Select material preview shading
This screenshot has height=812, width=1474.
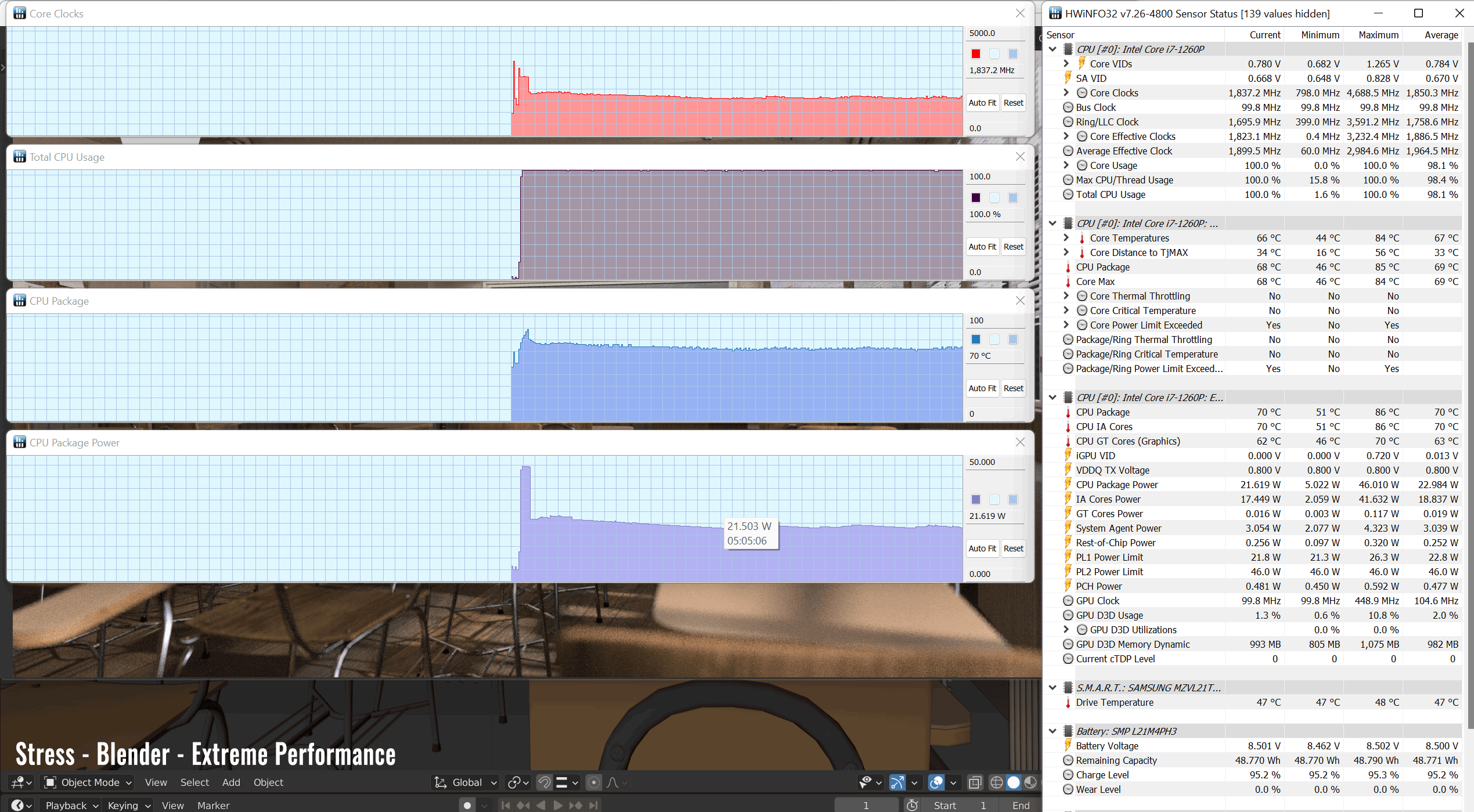(1030, 782)
